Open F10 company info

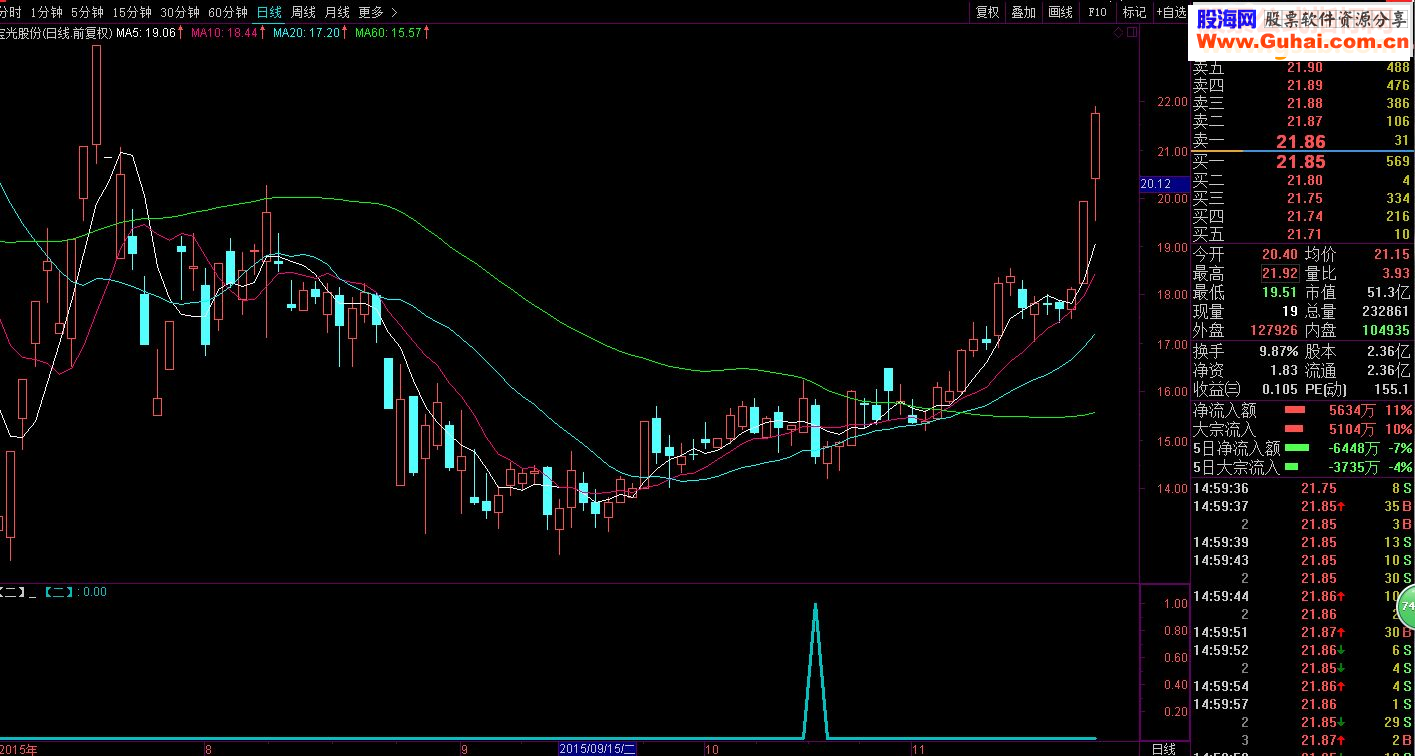(x=1097, y=12)
